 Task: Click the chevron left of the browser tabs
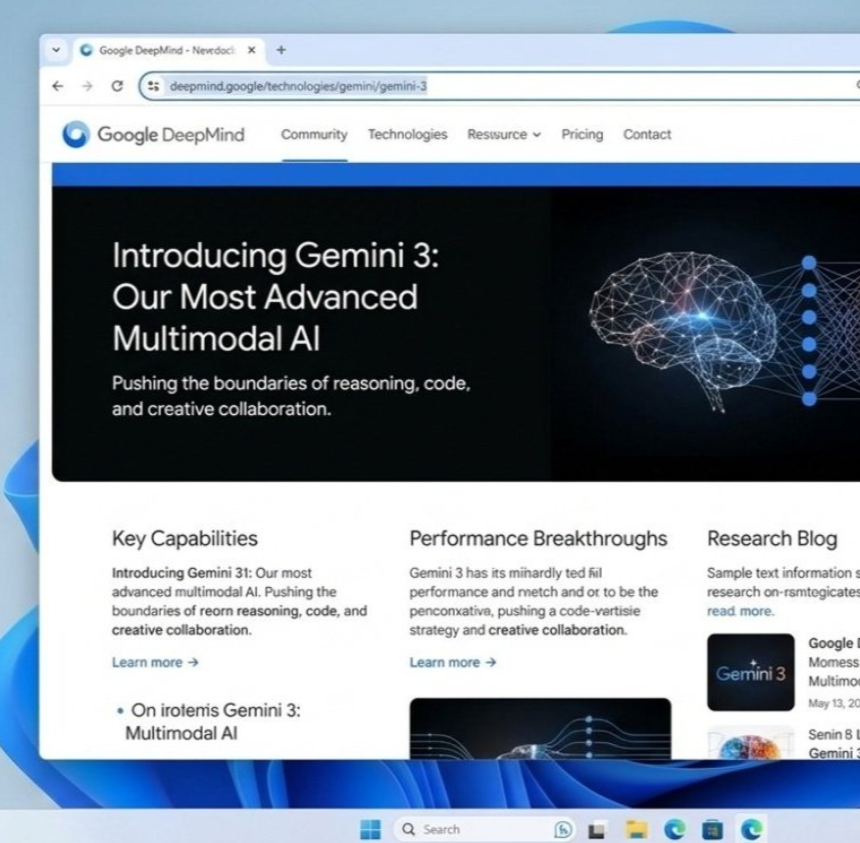[x=57, y=49]
